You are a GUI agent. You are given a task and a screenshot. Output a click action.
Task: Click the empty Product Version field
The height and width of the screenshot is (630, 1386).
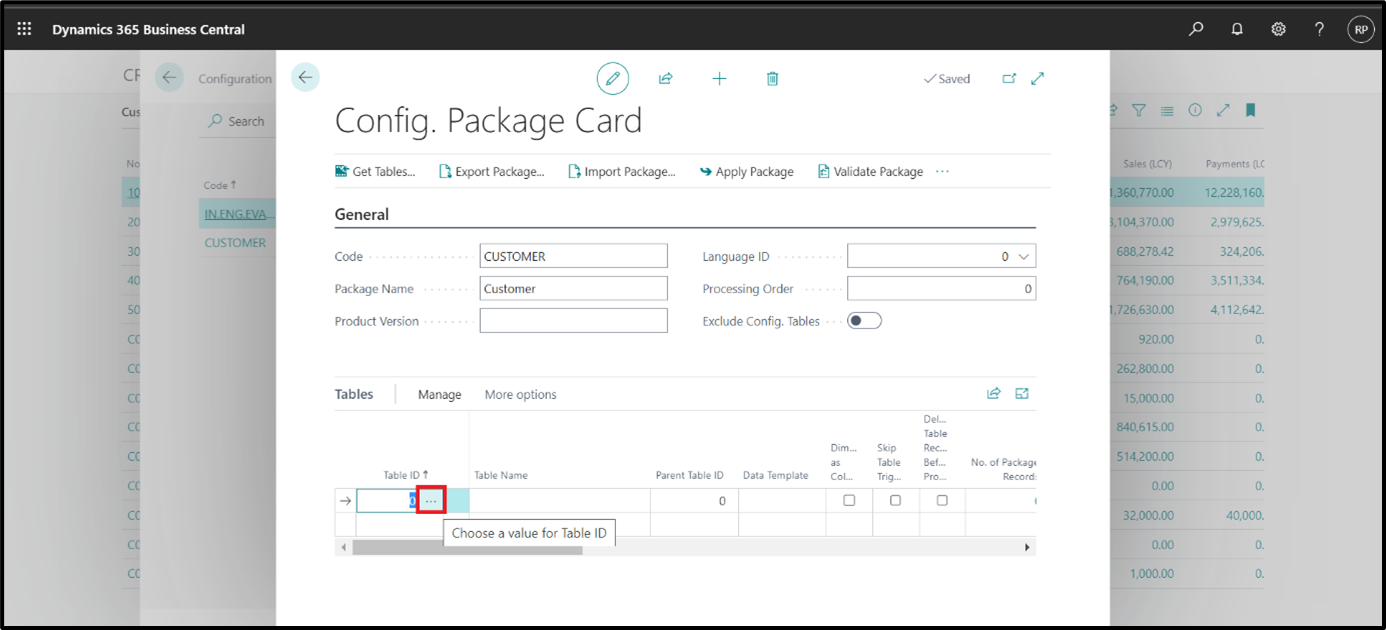pos(573,320)
